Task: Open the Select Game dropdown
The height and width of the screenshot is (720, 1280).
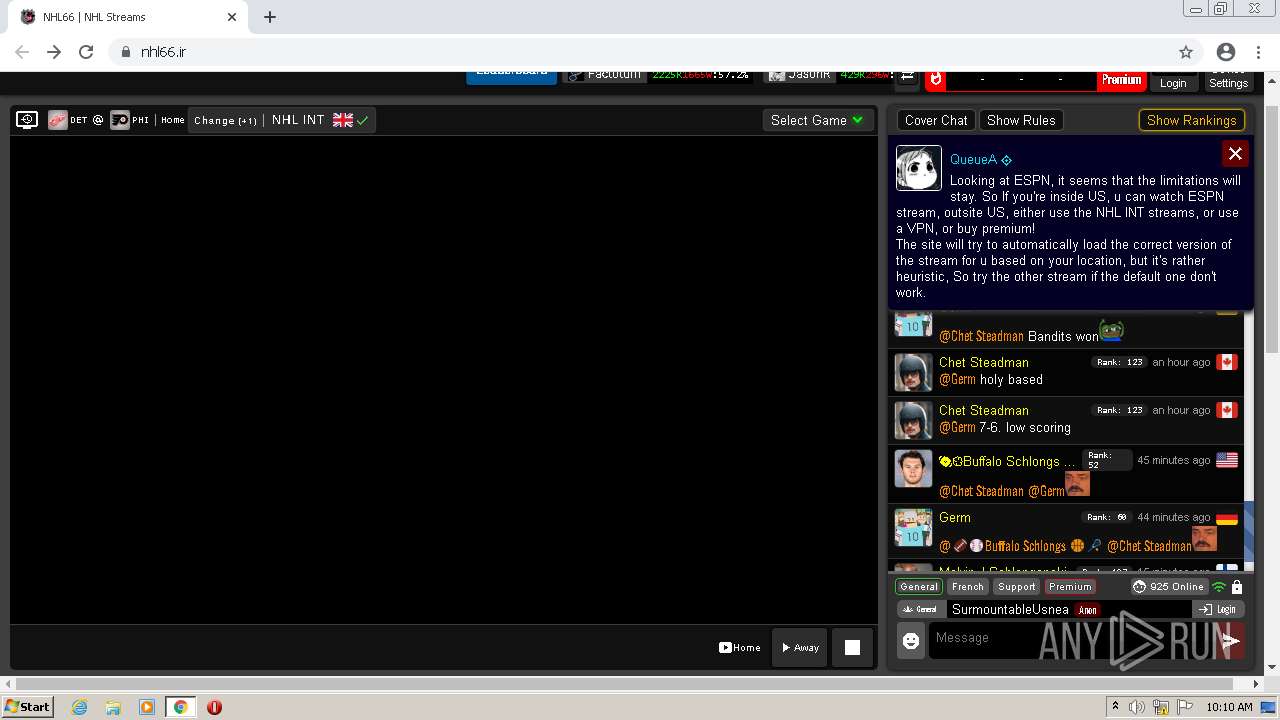Action: coord(816,120)
